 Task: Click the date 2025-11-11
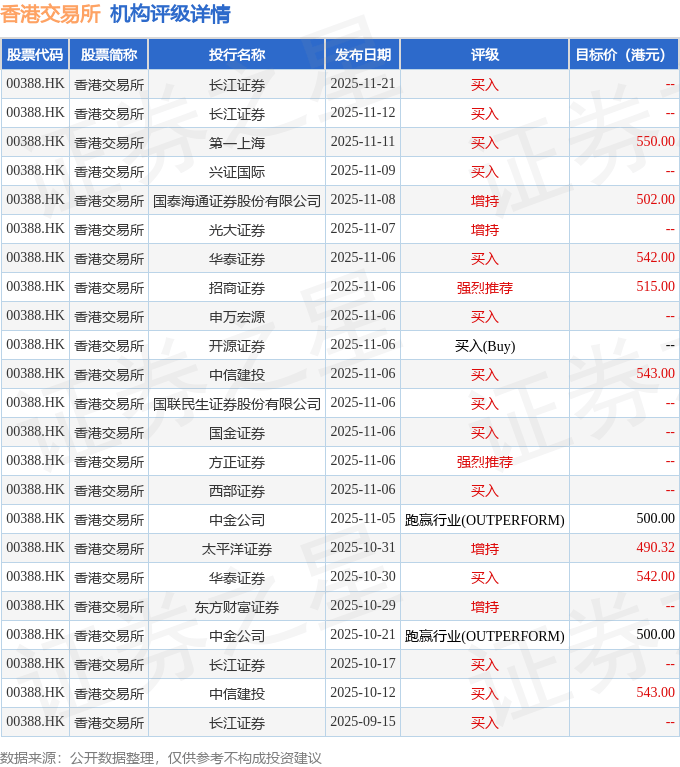click(x=363, y=141)
